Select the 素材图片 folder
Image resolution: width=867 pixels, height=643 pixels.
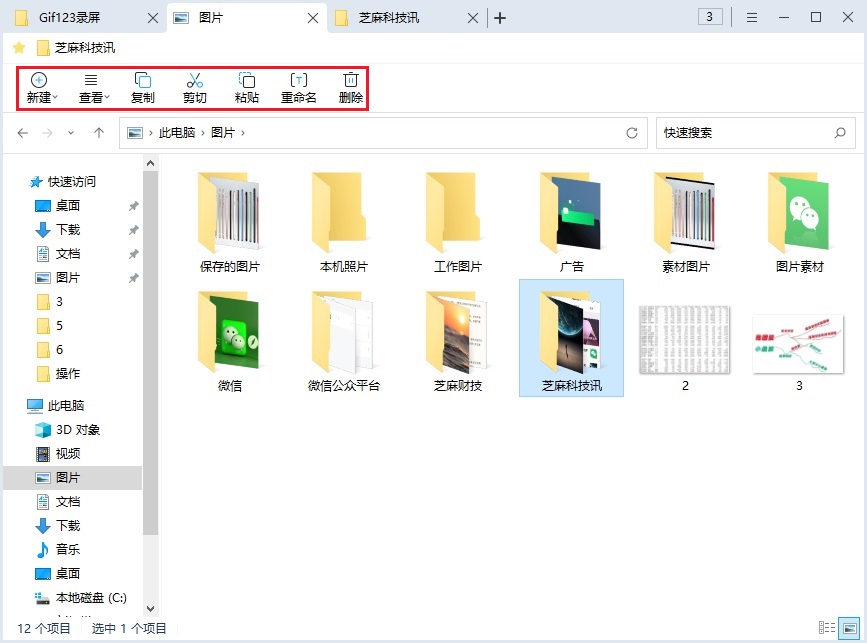(x=686, y=222)
